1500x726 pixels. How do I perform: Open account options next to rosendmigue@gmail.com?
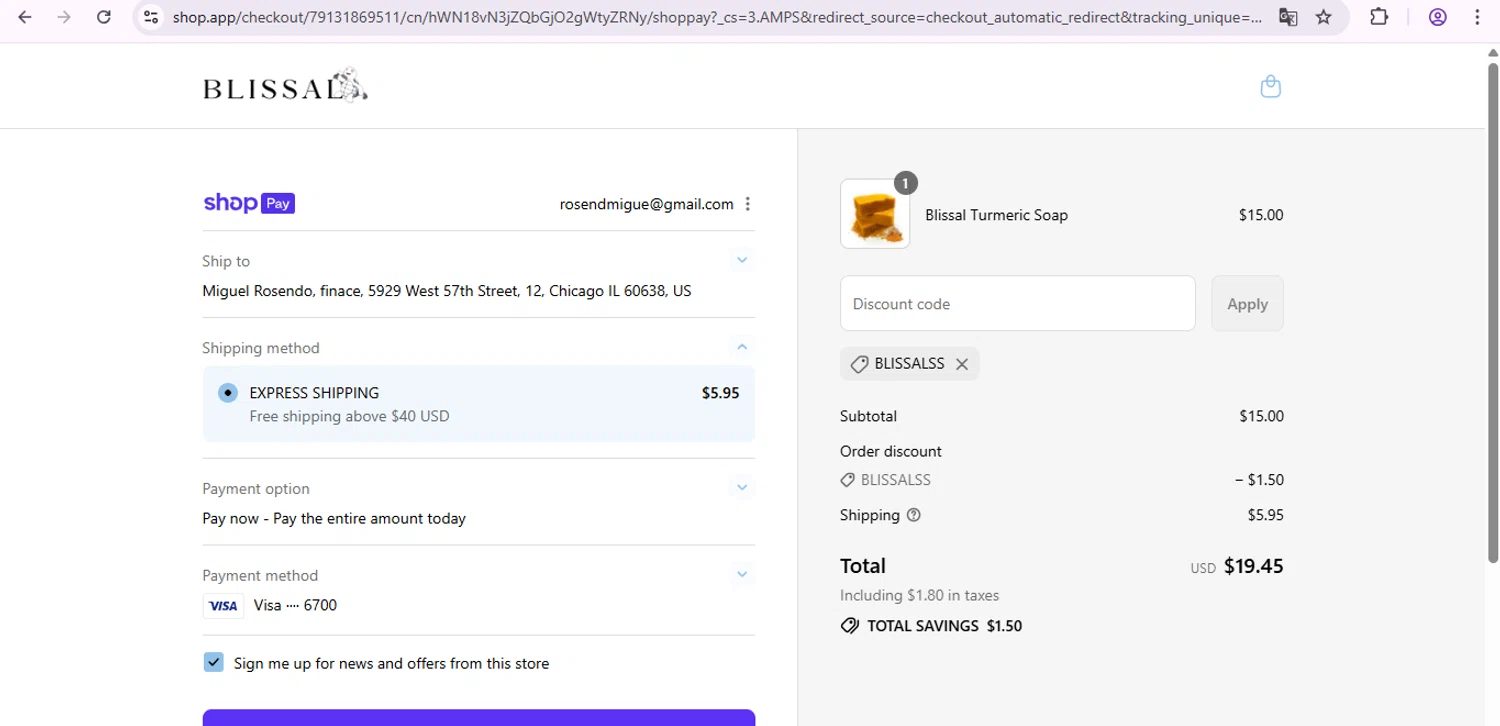click(747, 204)
